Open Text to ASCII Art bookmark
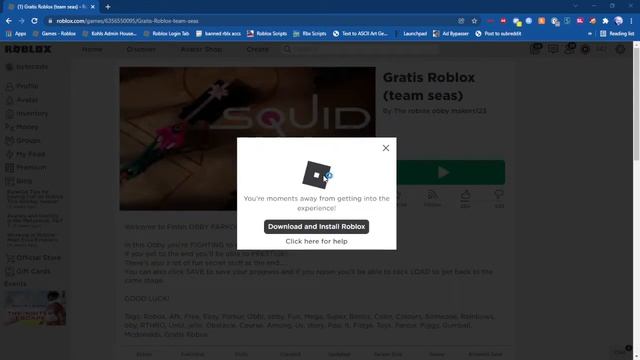Screen dimensions: 640x360 click(360, 33)
